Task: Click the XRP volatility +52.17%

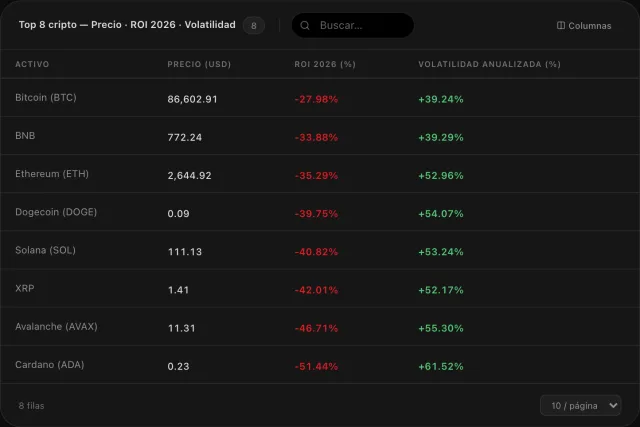Action: [x=441, y=290]
